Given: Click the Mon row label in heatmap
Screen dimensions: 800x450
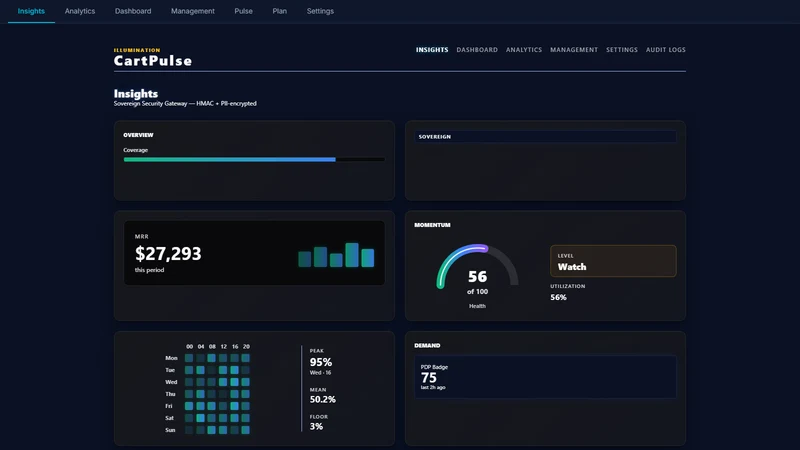Looking at the screenshot, I should [171, 358].
